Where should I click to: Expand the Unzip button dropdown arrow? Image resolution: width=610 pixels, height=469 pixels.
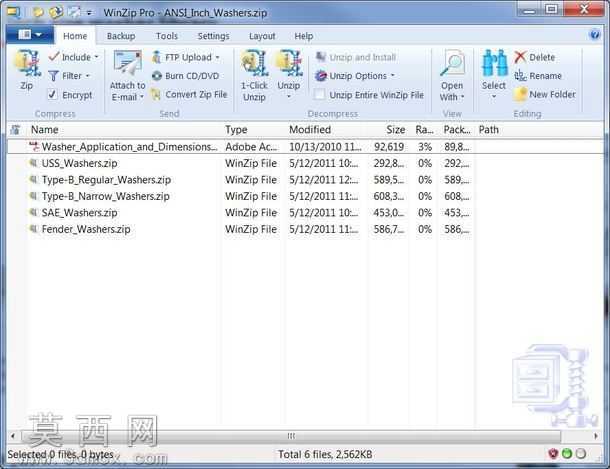(289, 96)
